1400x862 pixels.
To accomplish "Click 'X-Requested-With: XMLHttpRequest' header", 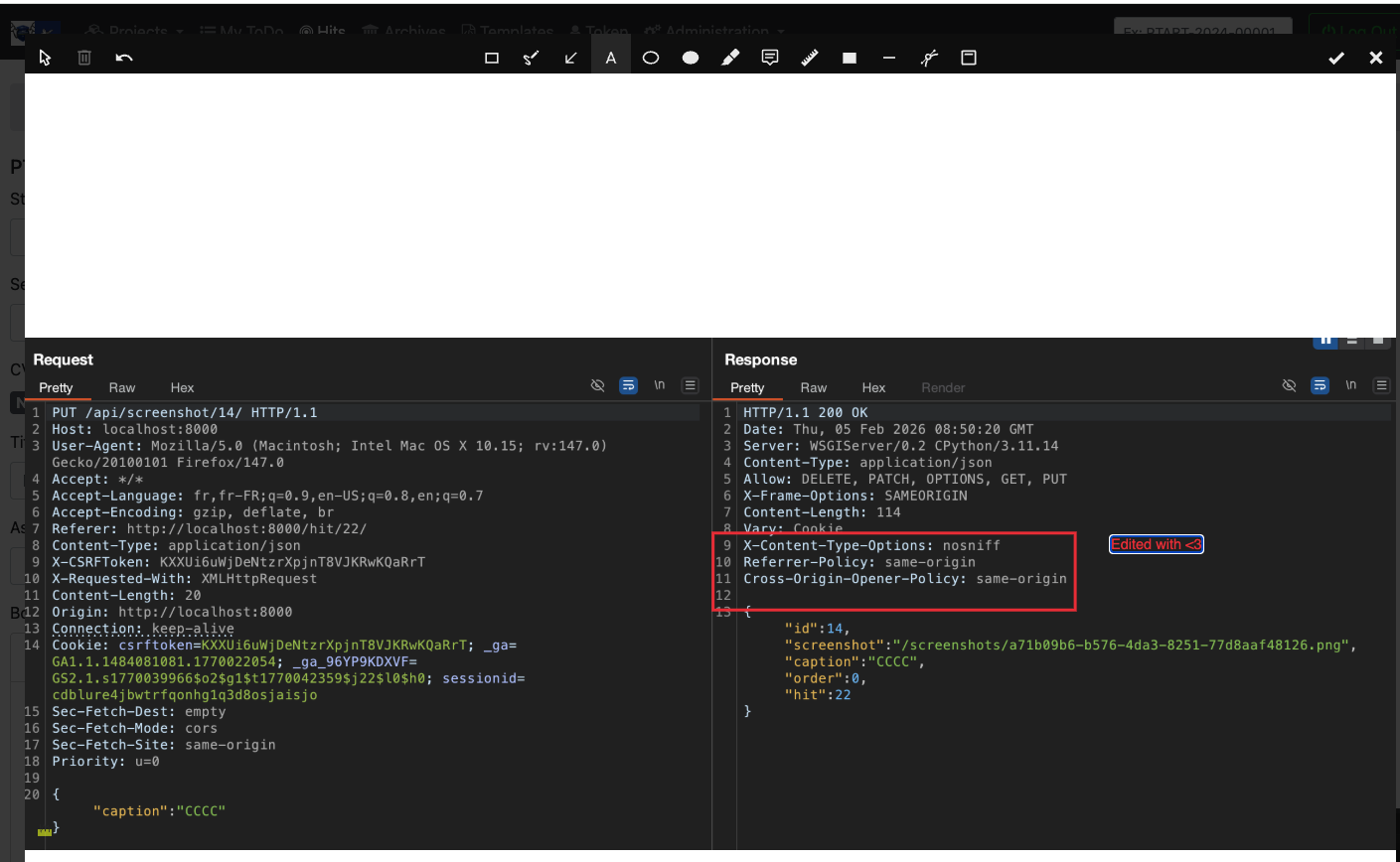I will pyautogui.click(x=185, y=579).
